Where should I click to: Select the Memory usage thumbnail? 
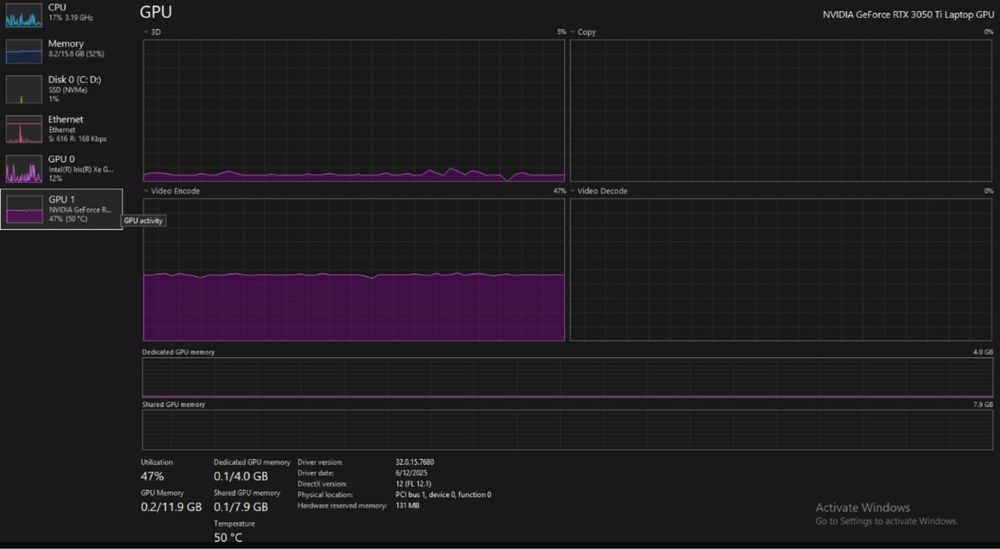pyautogui.click(x=24, y=51)
